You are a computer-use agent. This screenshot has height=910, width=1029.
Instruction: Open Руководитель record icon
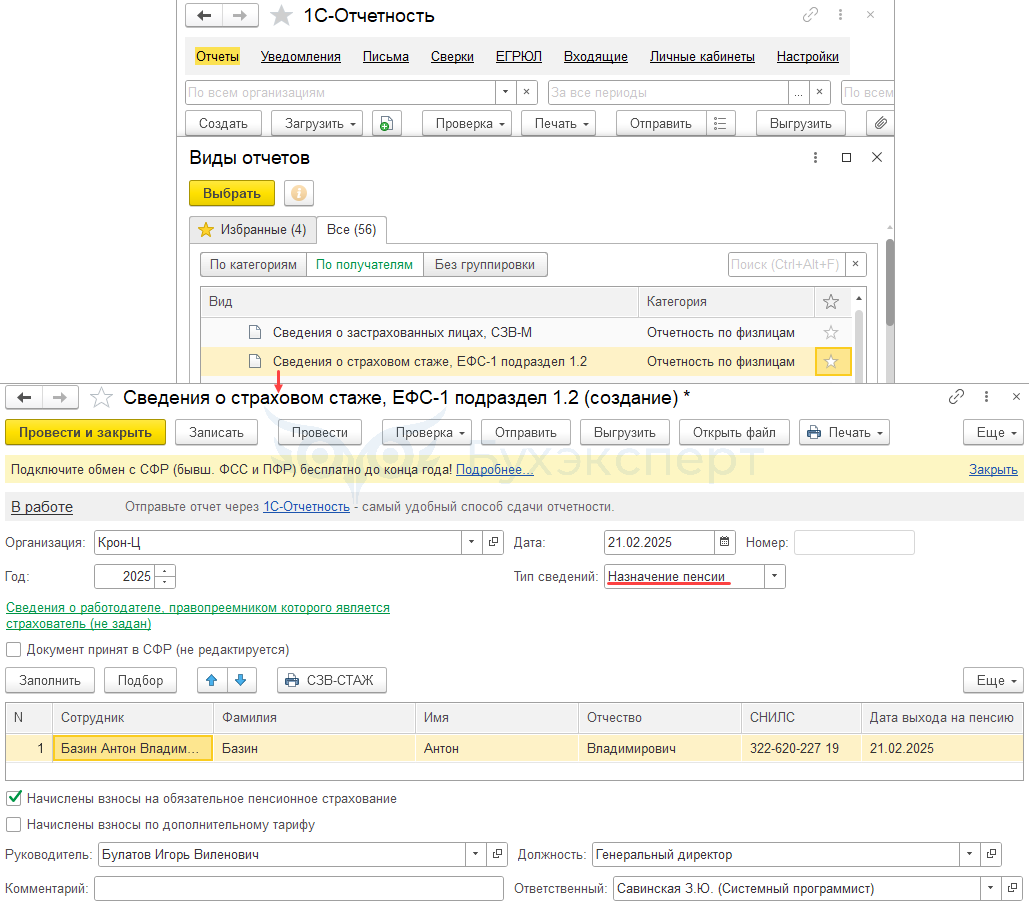pyautogui.click(x=497, y=854)
